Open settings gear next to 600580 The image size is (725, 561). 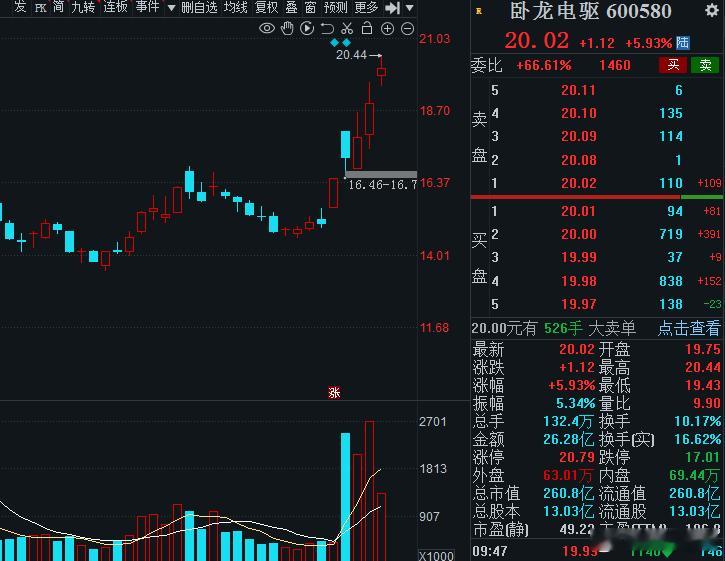coord(712,10)
